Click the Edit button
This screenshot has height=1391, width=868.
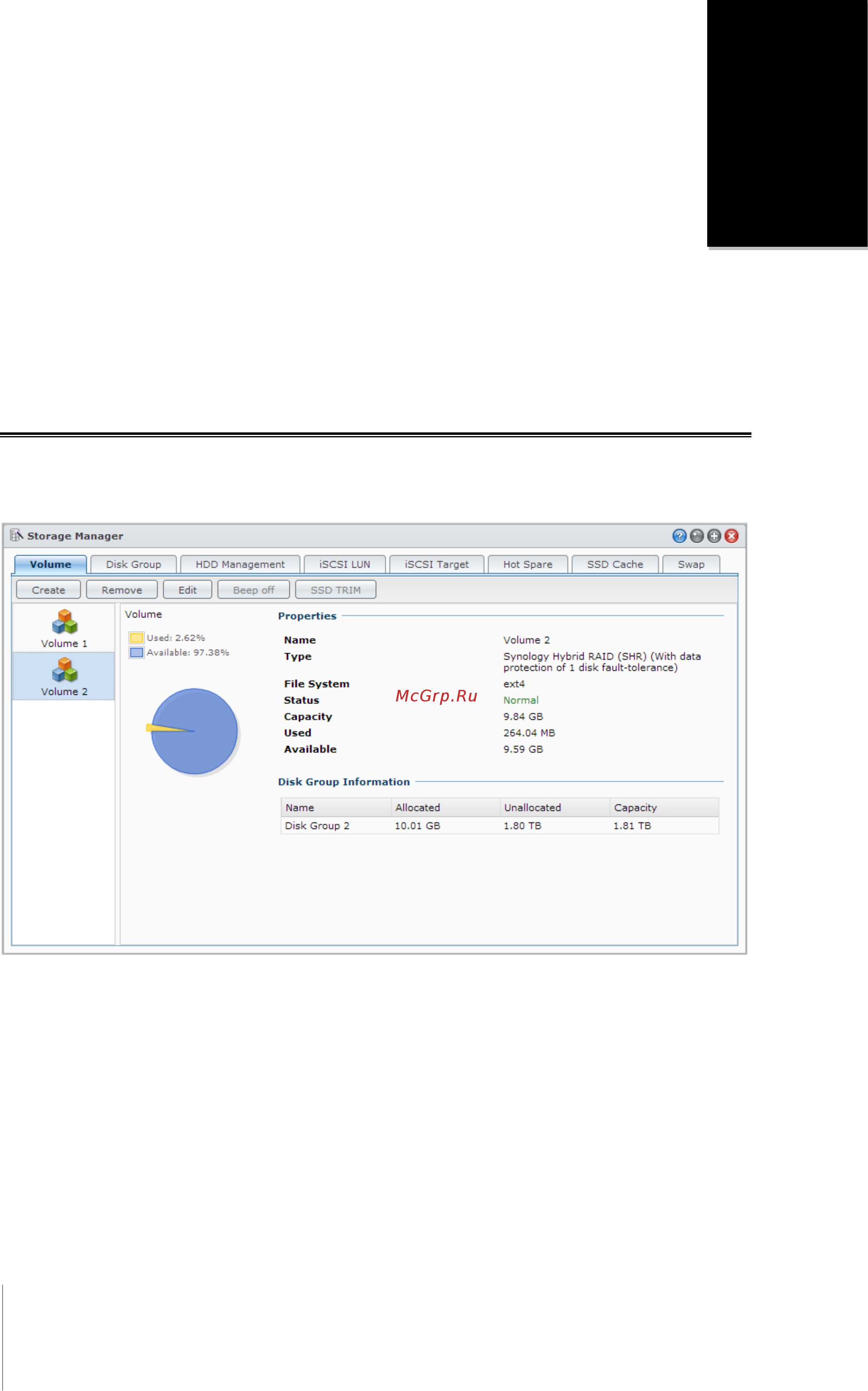[187, 589]
